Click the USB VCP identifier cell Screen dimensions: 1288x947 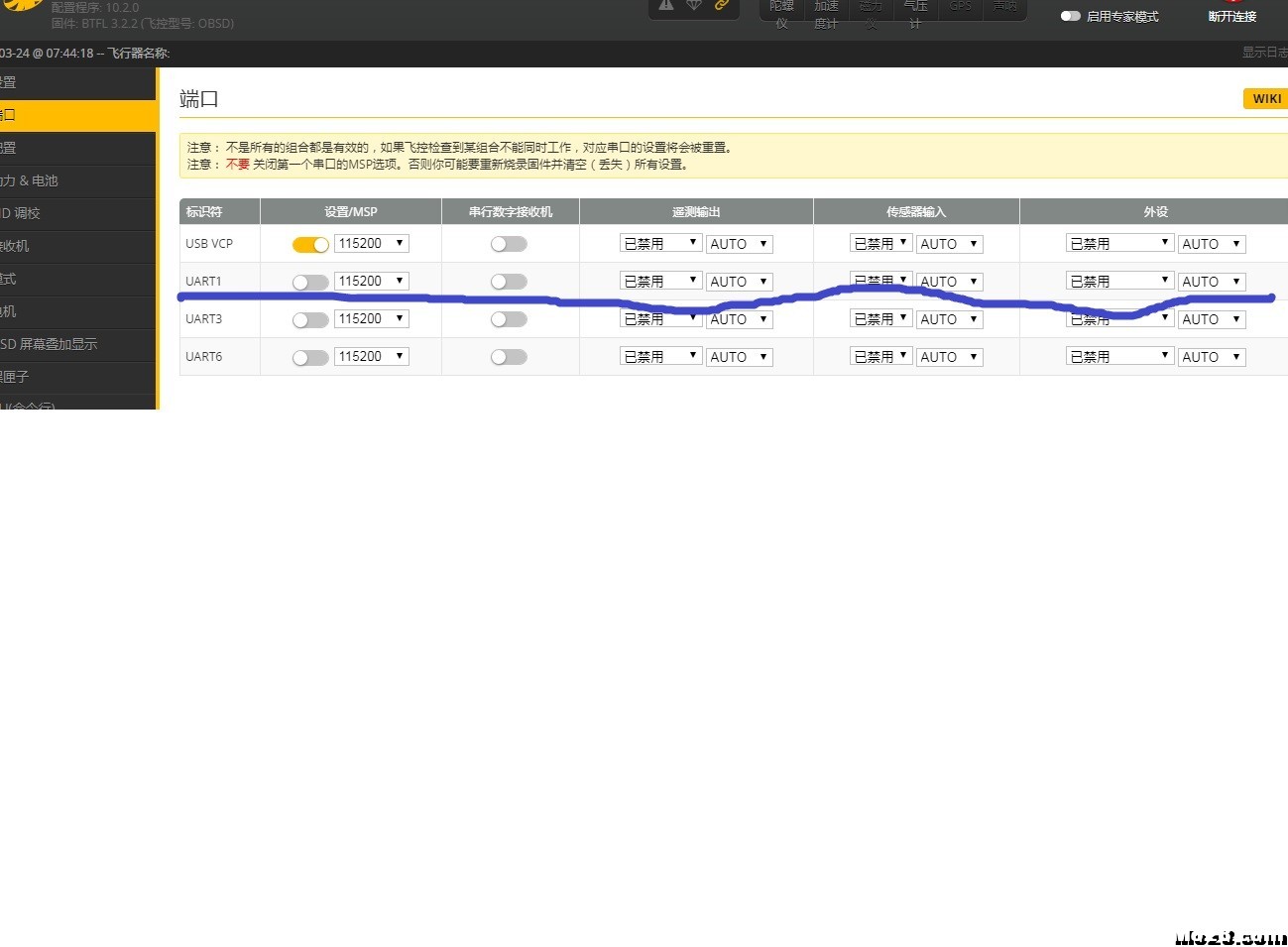pos(219,244)
